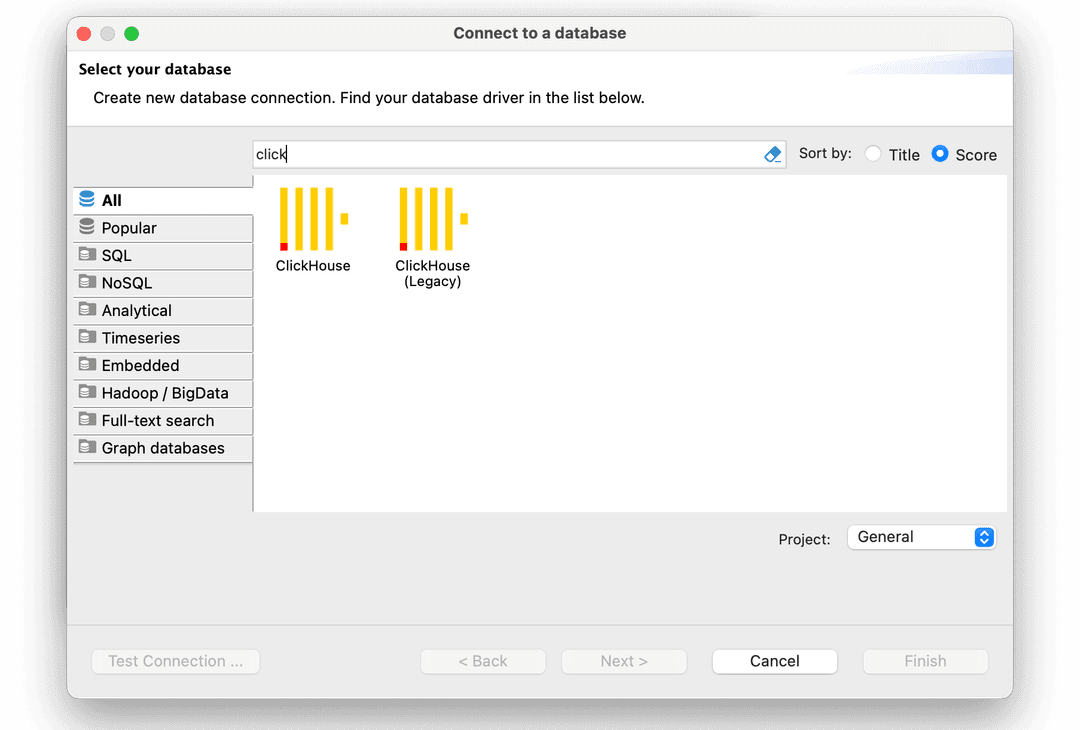This screenshot has width=1080, height=730.
Task: Open the Hadoop / BigData category
Action: [163, 393]
